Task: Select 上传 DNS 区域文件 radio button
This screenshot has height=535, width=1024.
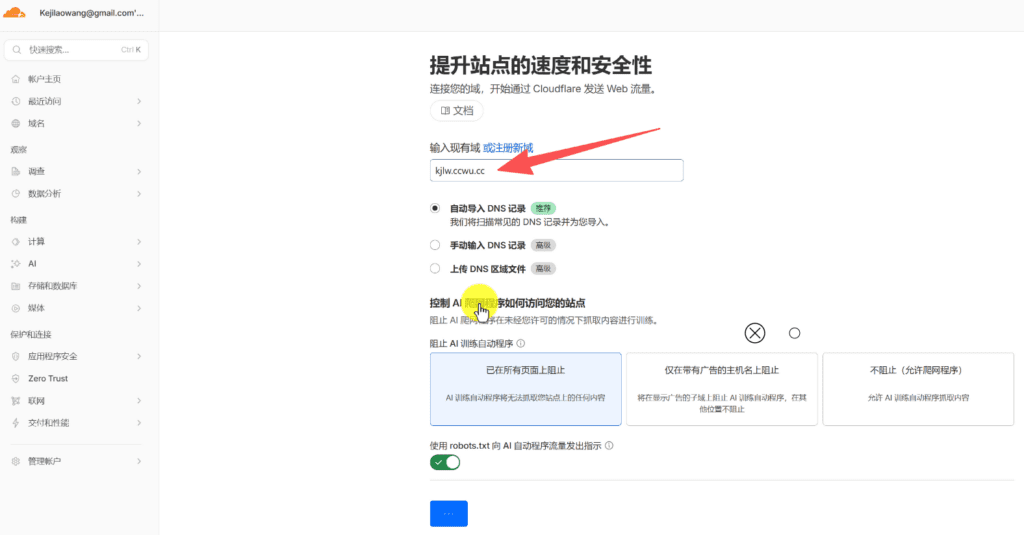Action: tap(435, 268)
